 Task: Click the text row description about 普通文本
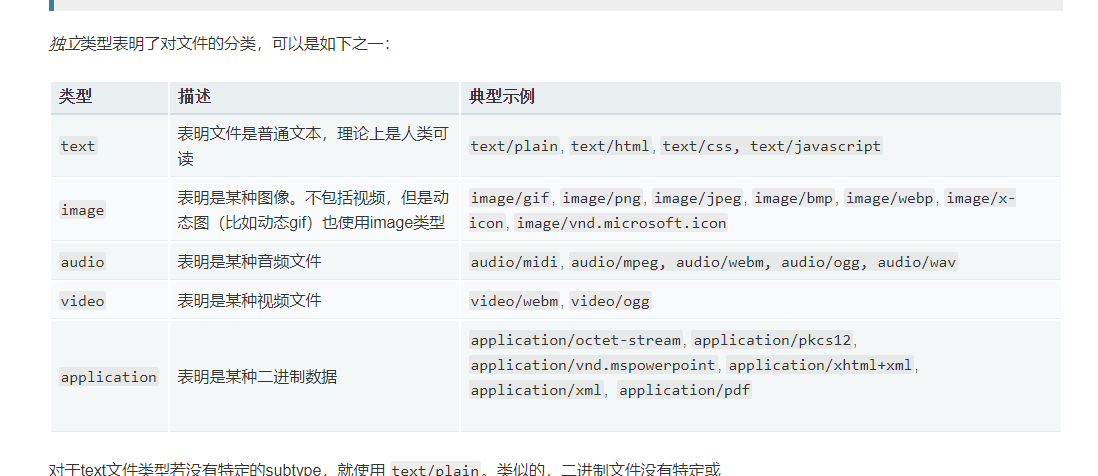[313, 146]
